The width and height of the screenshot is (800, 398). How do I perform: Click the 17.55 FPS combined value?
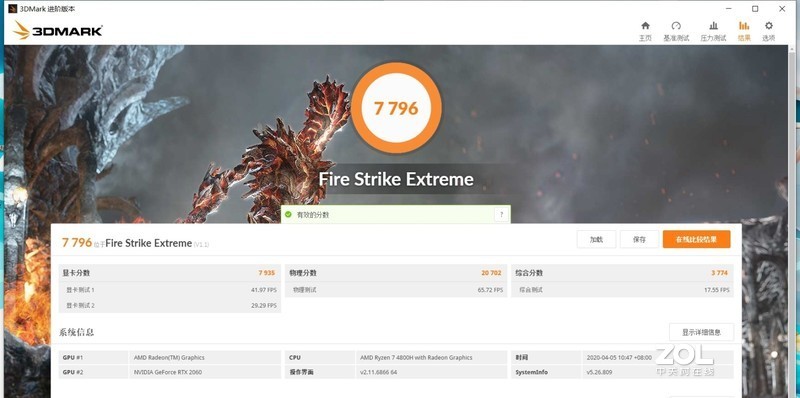coord(717,290)
